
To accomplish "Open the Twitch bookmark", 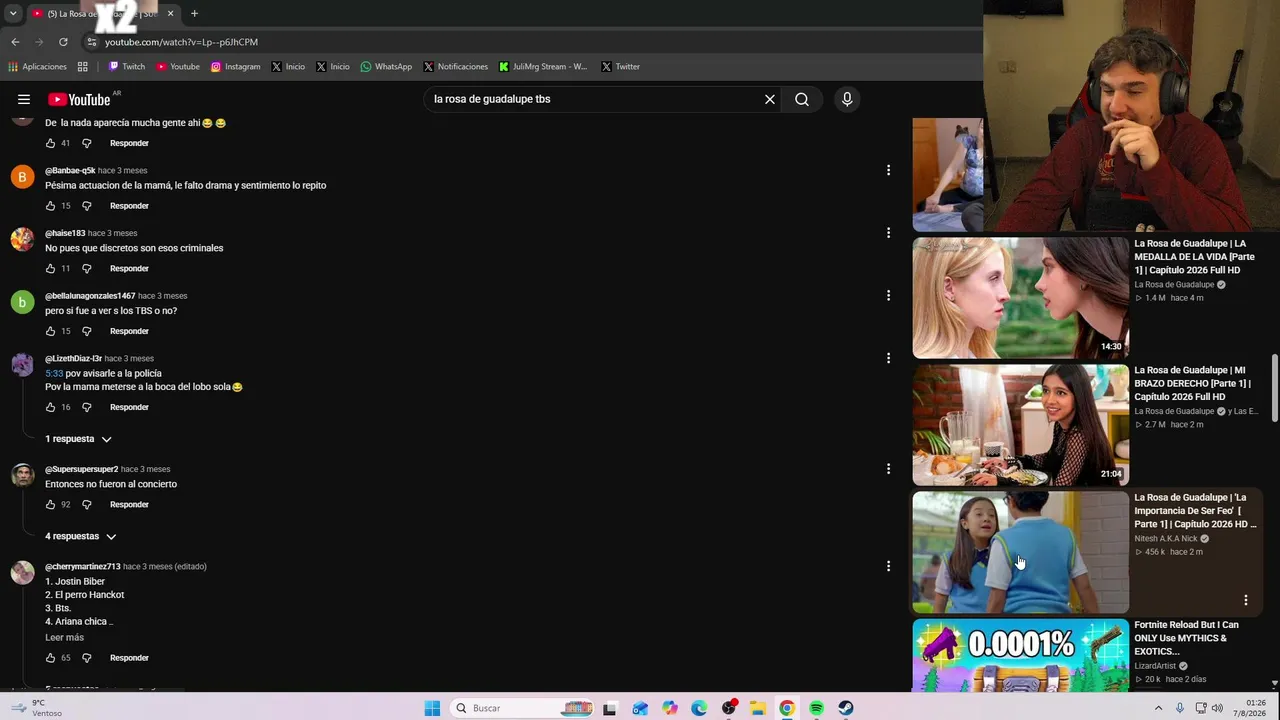I will pos(127,67).
